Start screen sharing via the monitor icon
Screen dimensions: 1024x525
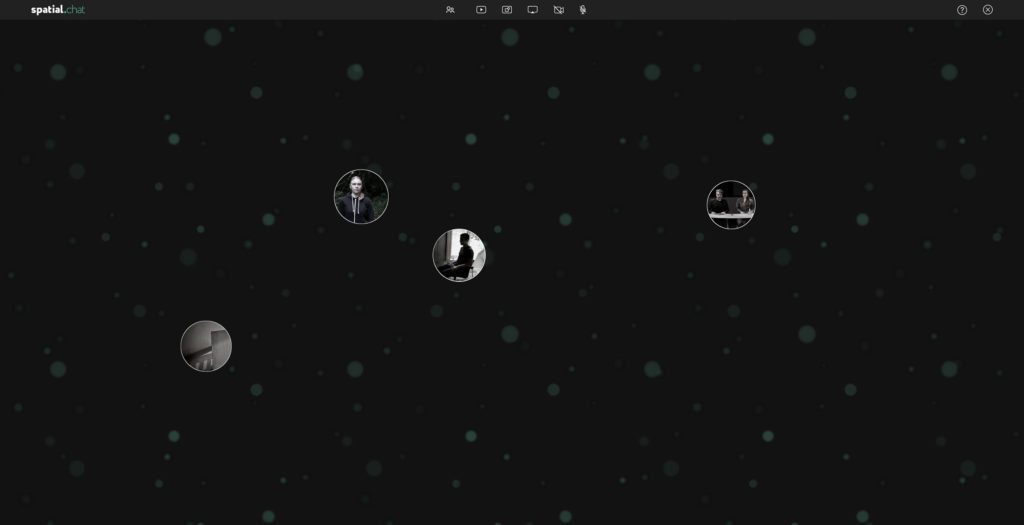coord(533,10)
